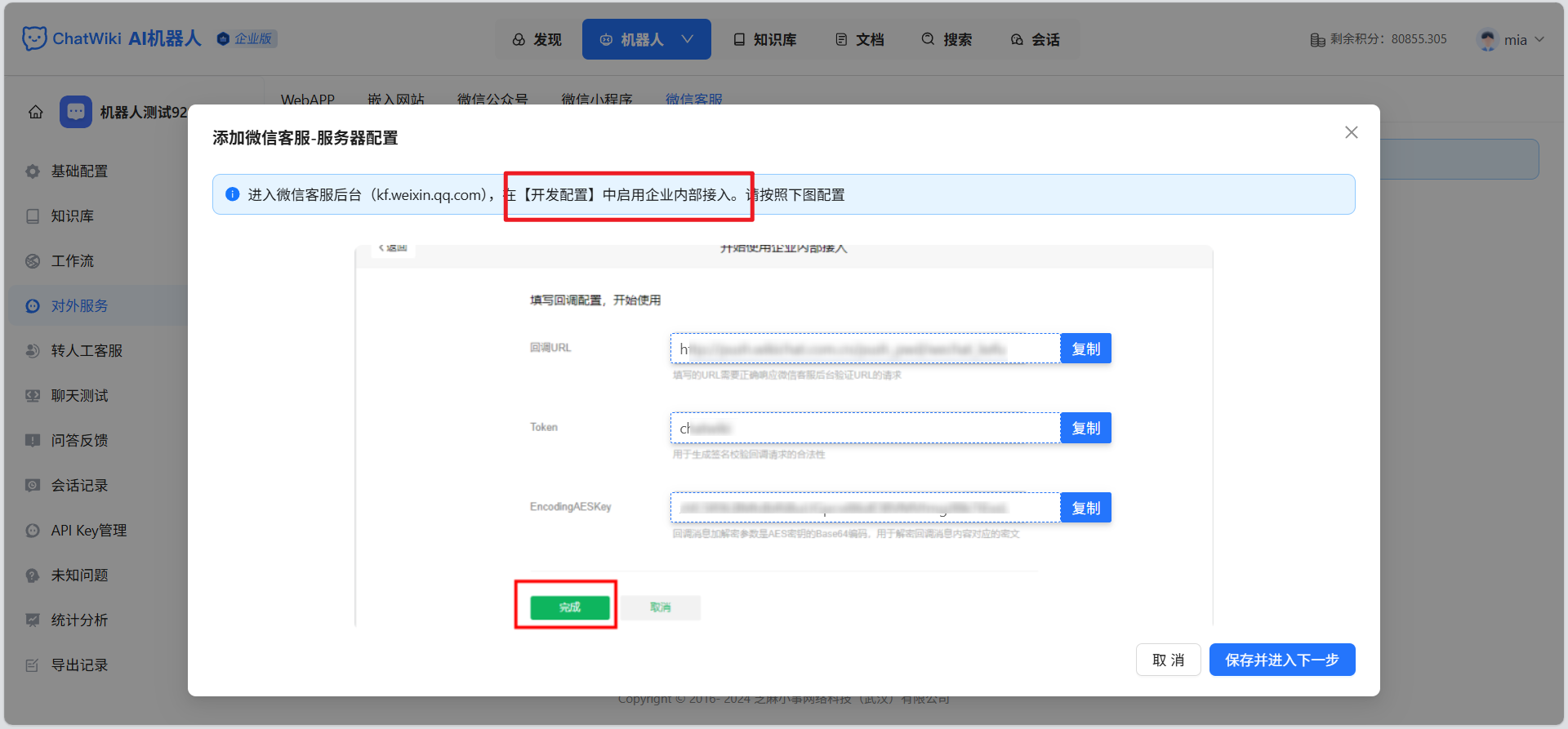This screenshot has height=729, width=1568.
Task: Click the ChatWiki logo icon
Action: (34, 38)
